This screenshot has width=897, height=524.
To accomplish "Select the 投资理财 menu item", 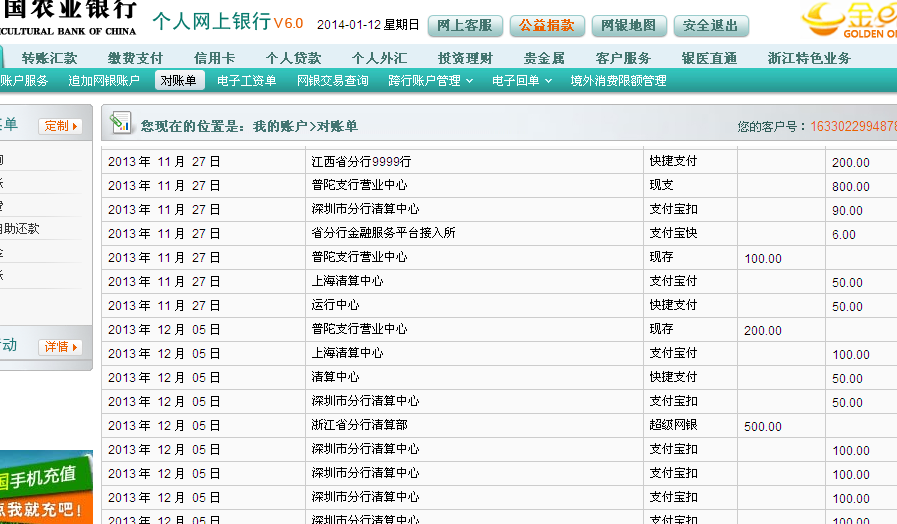I will click(465, 58).
